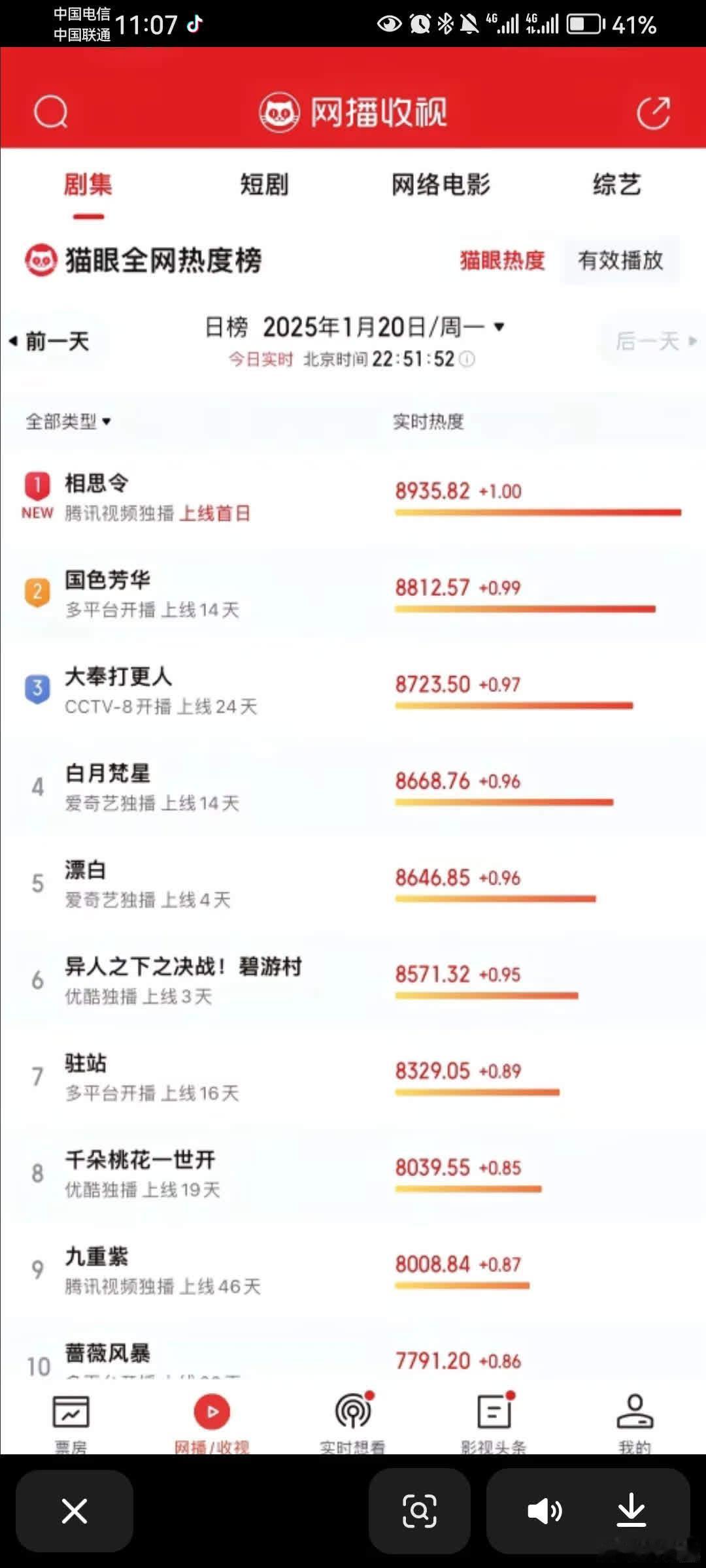706x1568 pixels.
Task: Mute sound via the speaker icon
Action: [x=544, y=1511]
